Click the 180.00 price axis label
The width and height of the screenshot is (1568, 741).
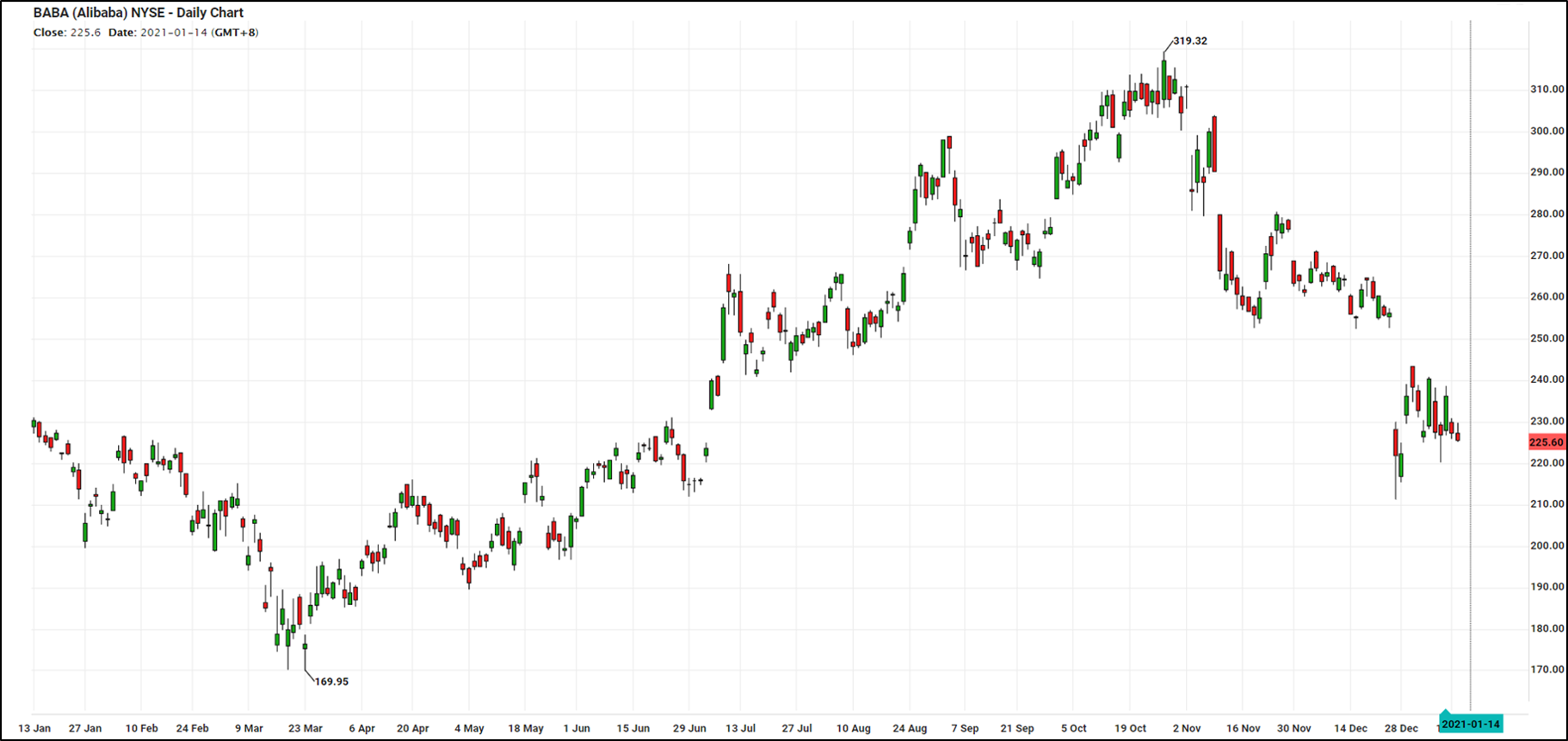pos(1546,628)
